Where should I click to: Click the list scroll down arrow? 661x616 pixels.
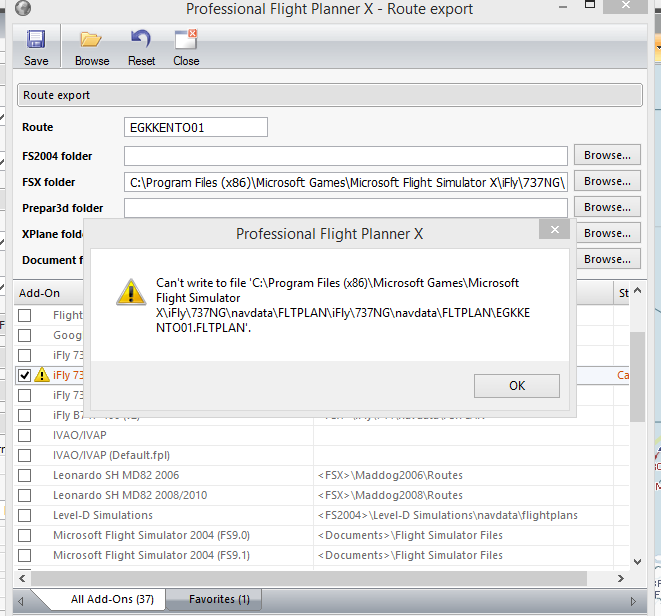(637, 562)
